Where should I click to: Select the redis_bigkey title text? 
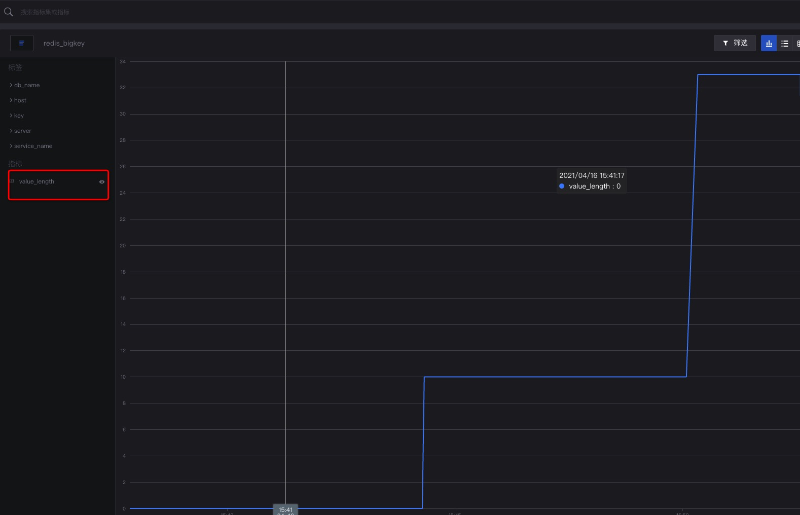pos(64,43)
